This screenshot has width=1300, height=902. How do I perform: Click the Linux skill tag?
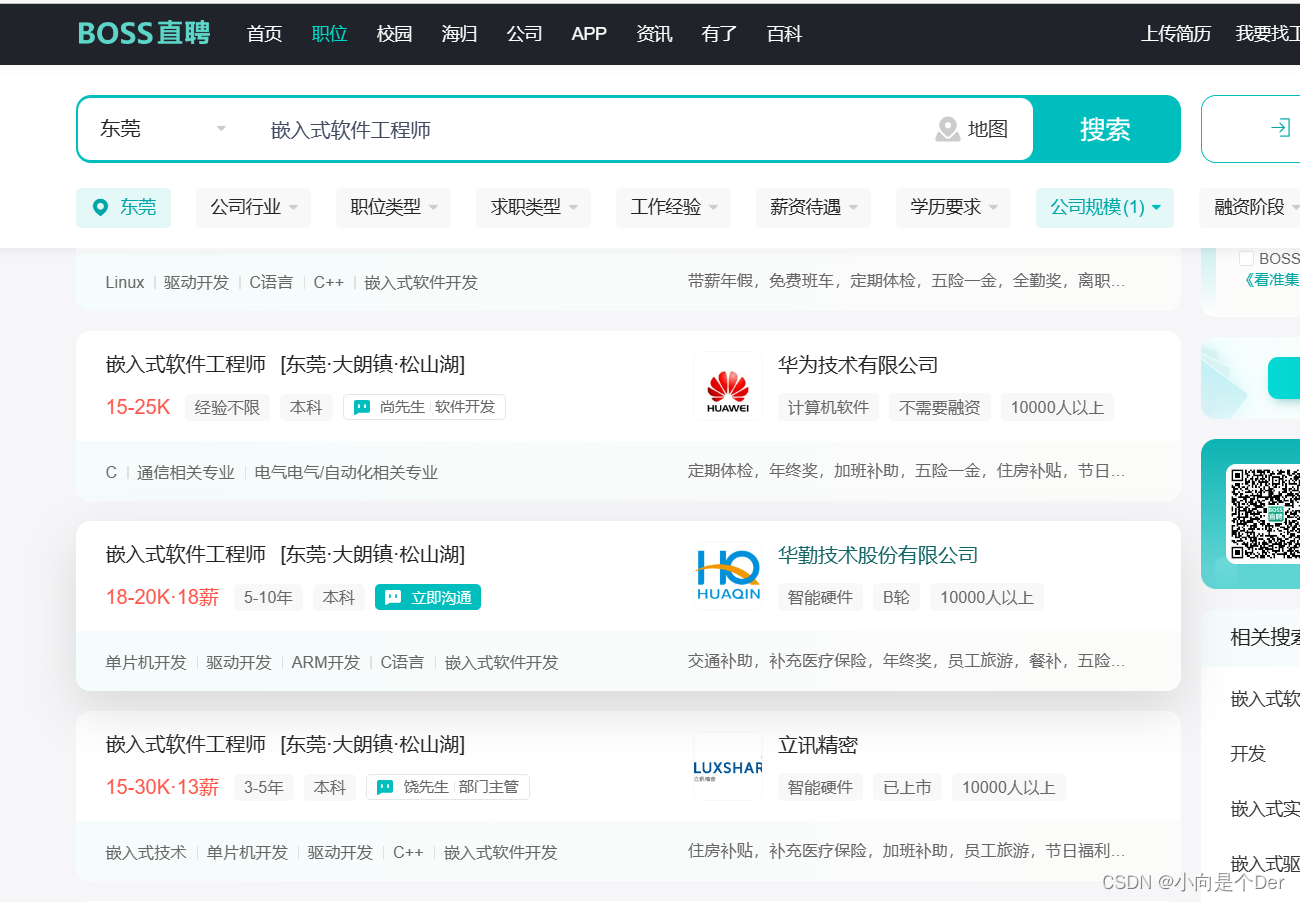click(125, 282)
